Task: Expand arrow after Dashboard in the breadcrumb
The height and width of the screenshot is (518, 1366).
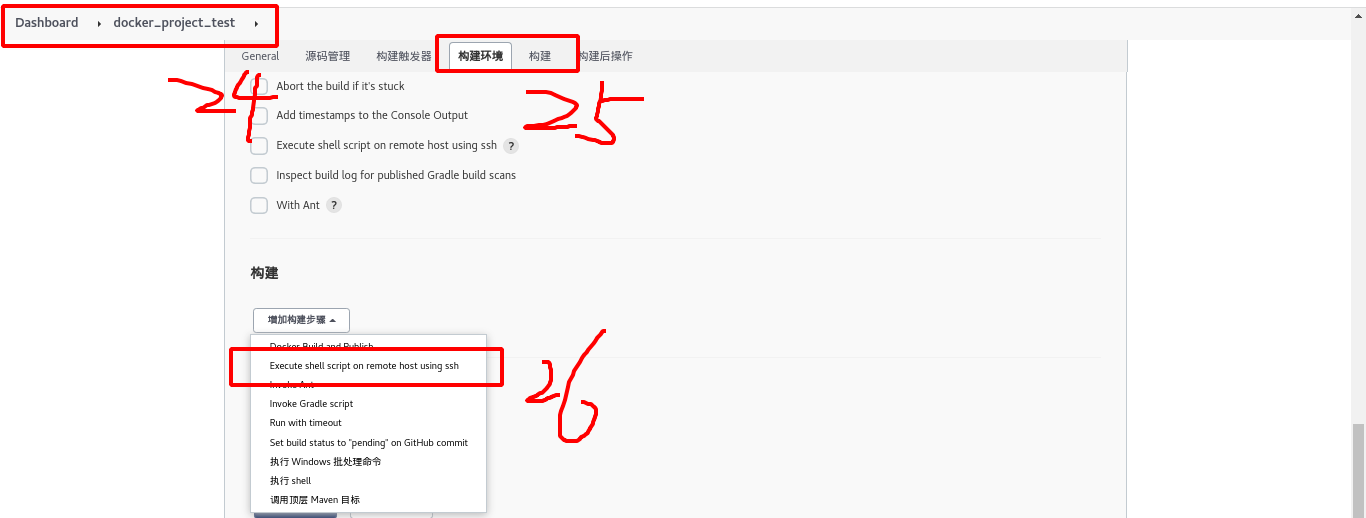Action: tap(99, 23)
